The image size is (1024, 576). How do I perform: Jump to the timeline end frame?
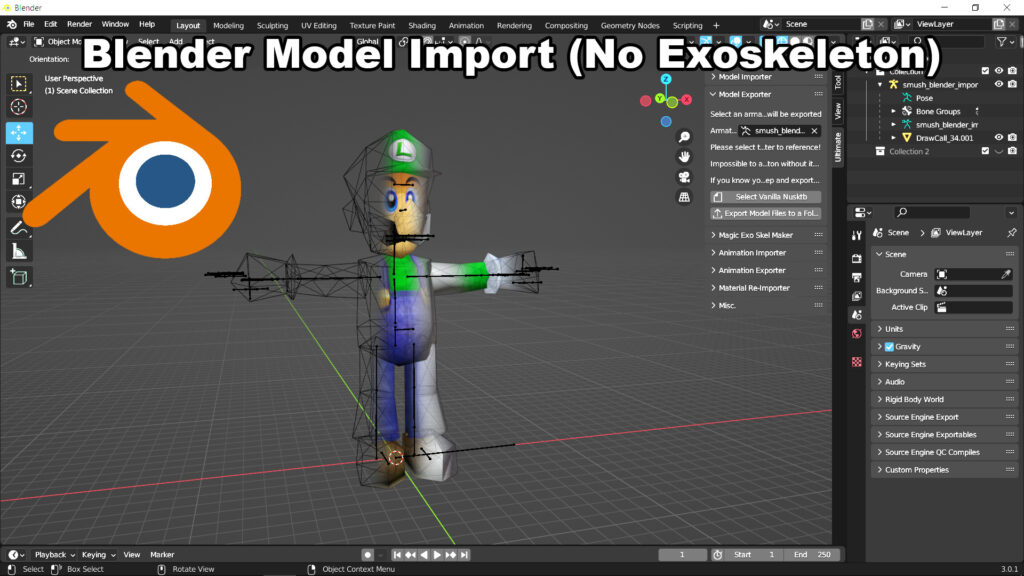tap(464, 554)
